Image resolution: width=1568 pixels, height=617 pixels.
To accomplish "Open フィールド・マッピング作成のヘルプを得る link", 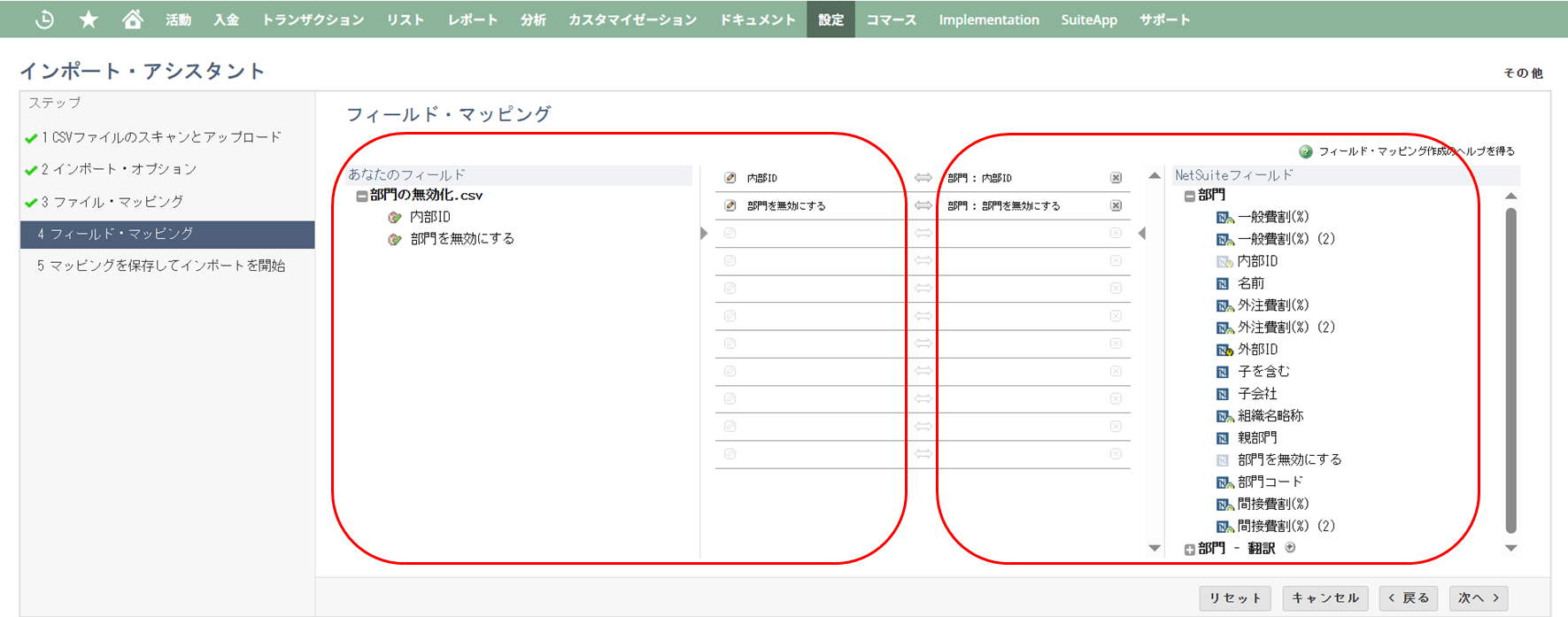I will pyautogui.click(x=1417, y=151).
